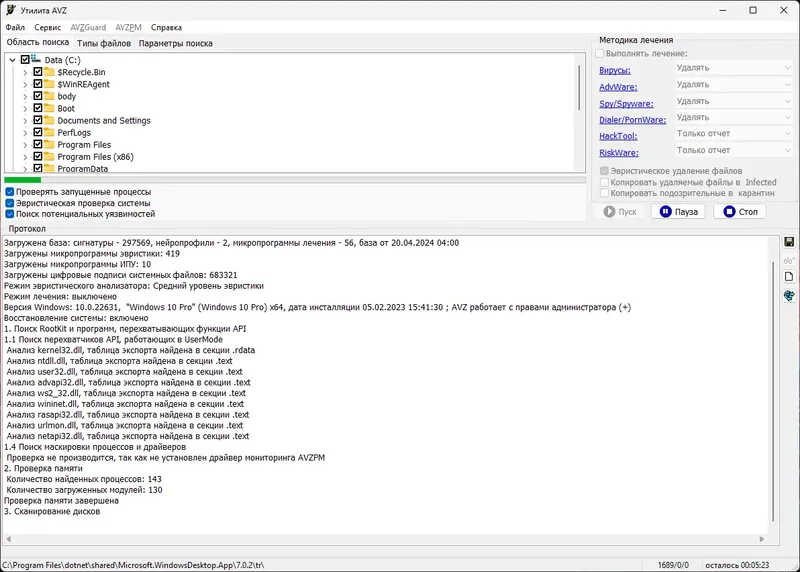The height and width of the screenshot is (572, 800).
Task: Open the glasses icon beside the protocol
Action: click(789, 260)
